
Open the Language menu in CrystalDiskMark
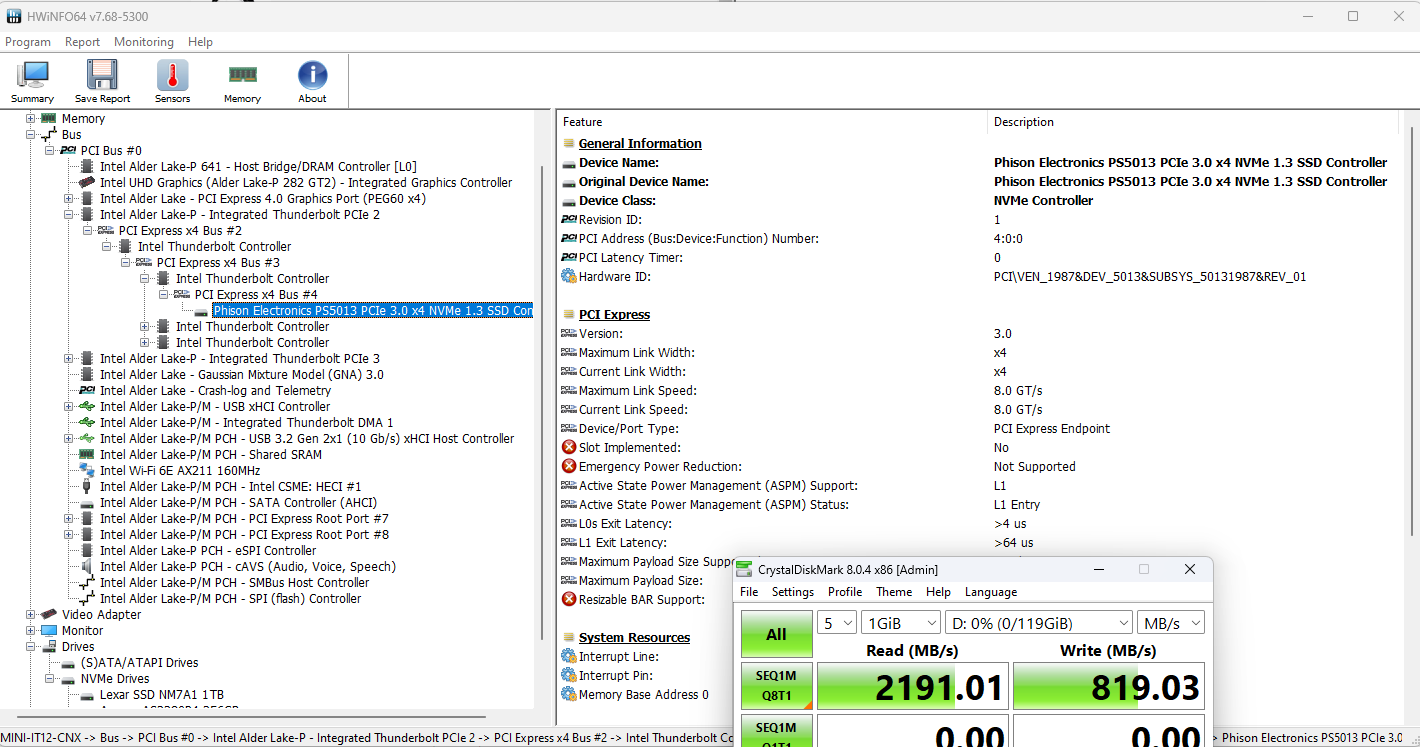click(990, 592)
